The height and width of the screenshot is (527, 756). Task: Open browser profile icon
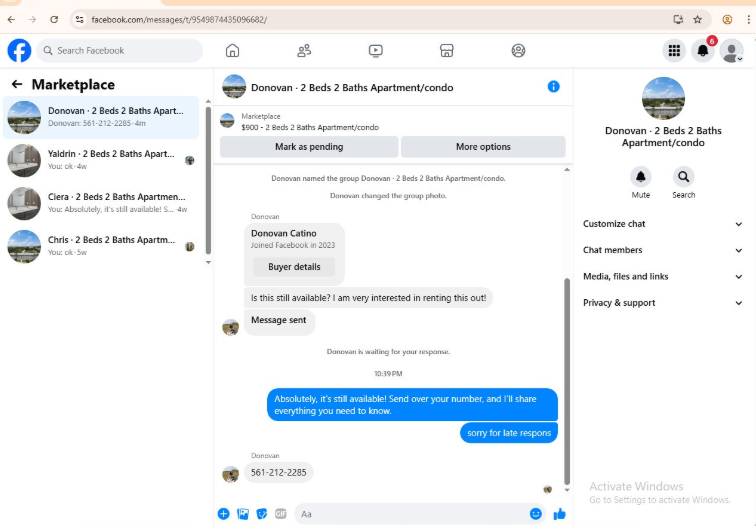(727, 19)
